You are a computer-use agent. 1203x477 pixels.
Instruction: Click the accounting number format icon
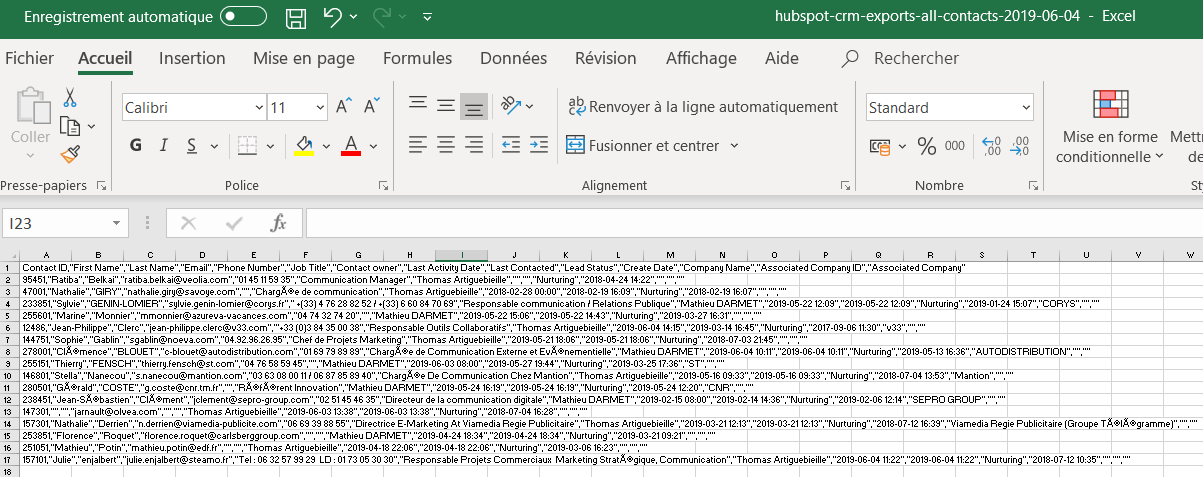(880, 147)
